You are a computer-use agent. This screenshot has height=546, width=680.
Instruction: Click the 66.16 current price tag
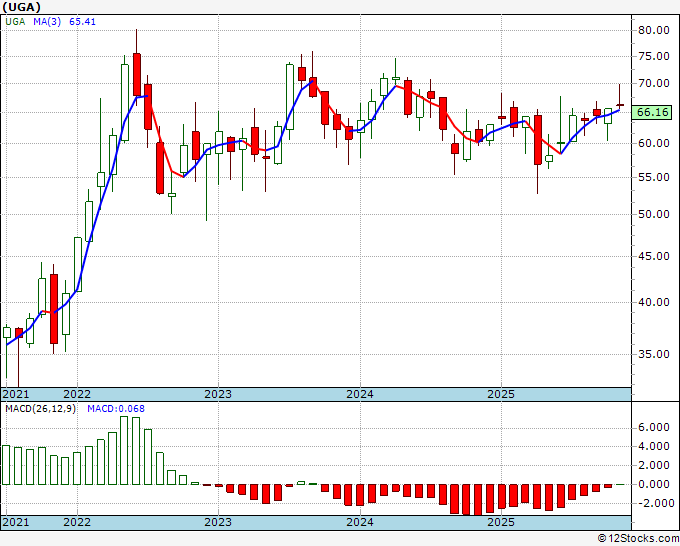(x=652, y=113)
